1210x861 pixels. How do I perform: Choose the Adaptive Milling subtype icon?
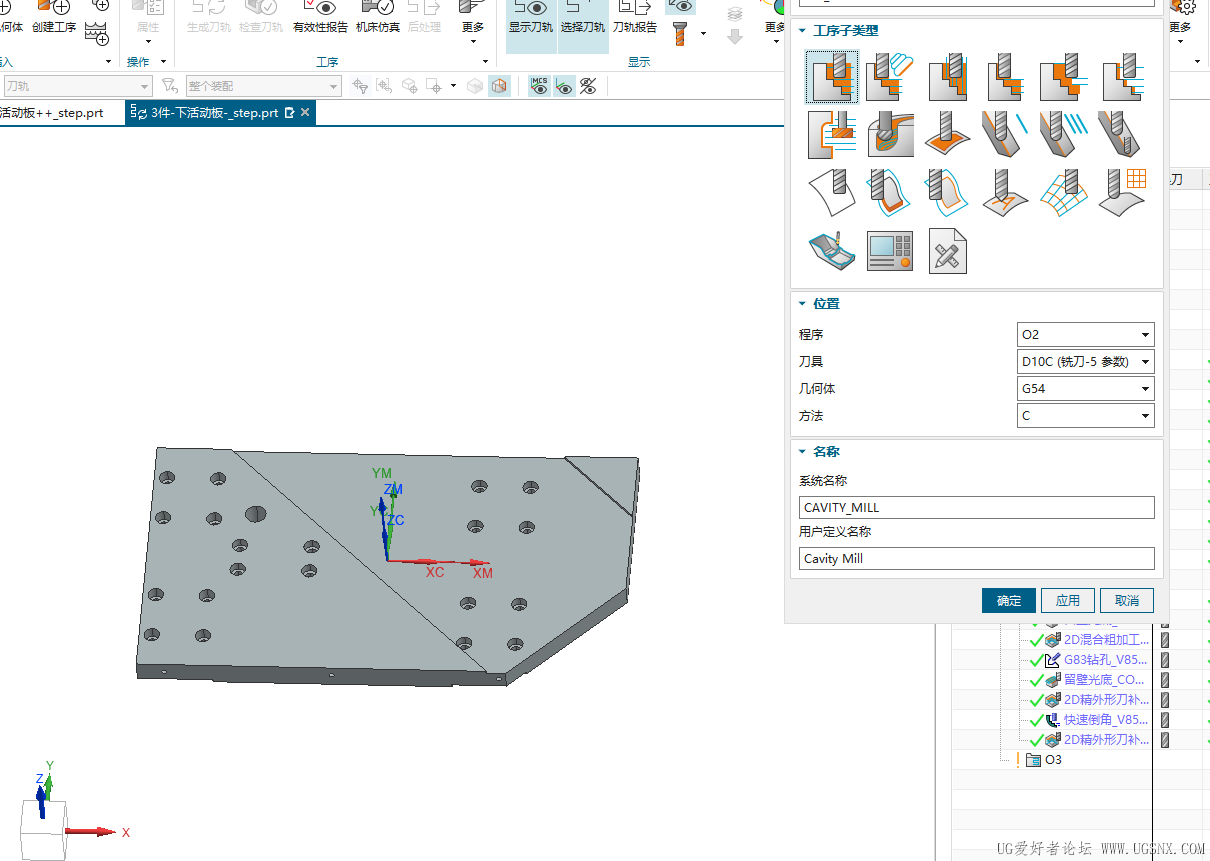click(x=892, y=78)
